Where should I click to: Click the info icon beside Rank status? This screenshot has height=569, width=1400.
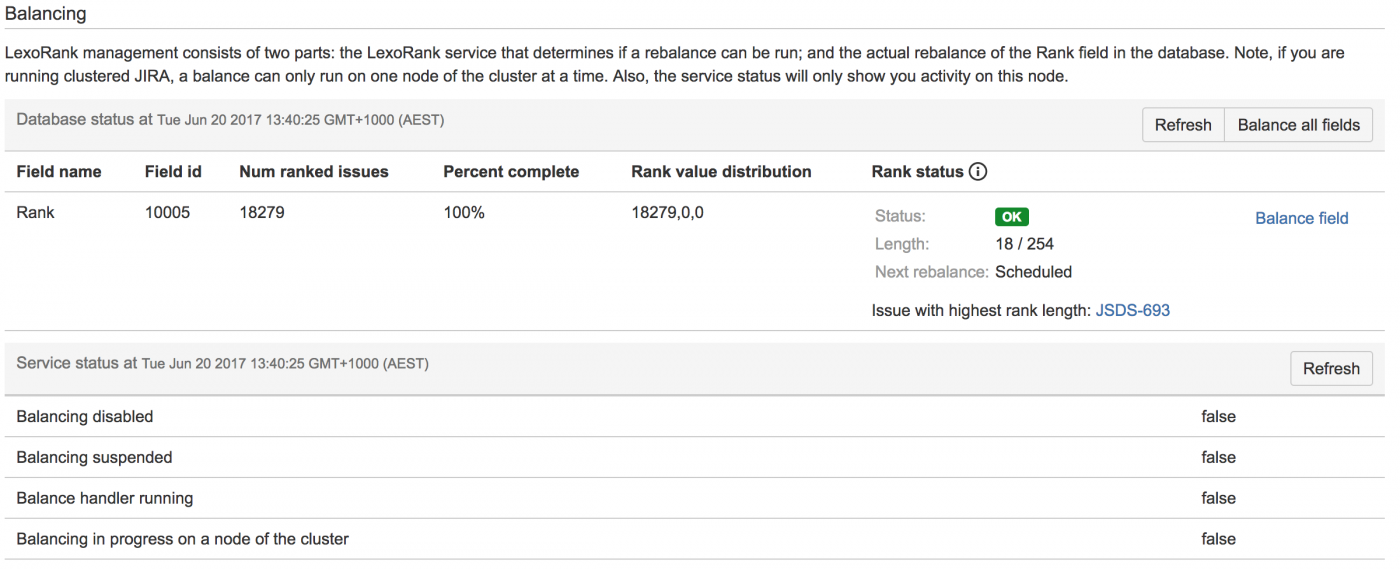click(x=978, y=172)
